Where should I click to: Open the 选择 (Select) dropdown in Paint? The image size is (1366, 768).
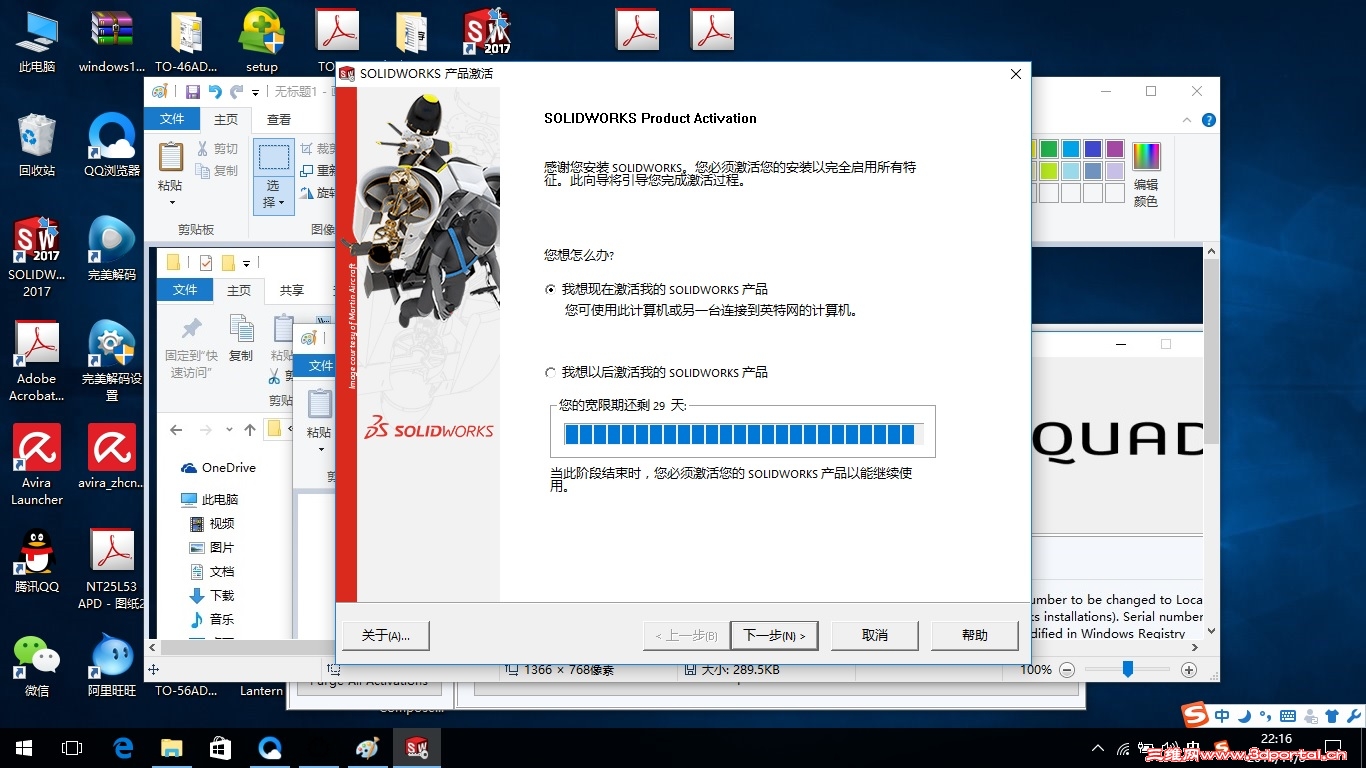click(274, 196)
